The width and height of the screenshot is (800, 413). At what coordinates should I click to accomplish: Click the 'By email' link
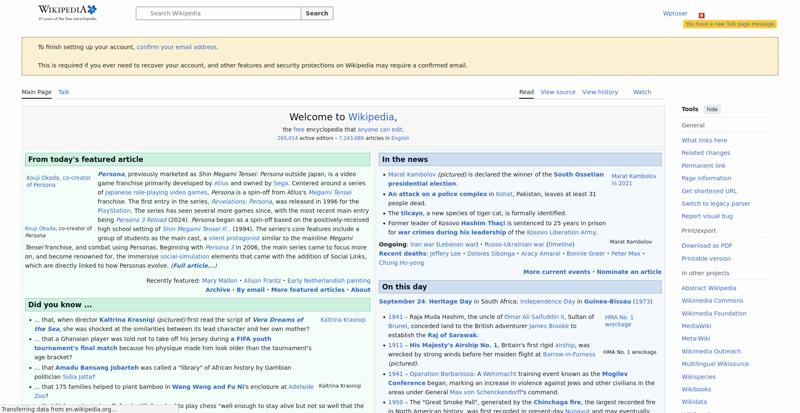pyautogui.click(x=251, y=290)
